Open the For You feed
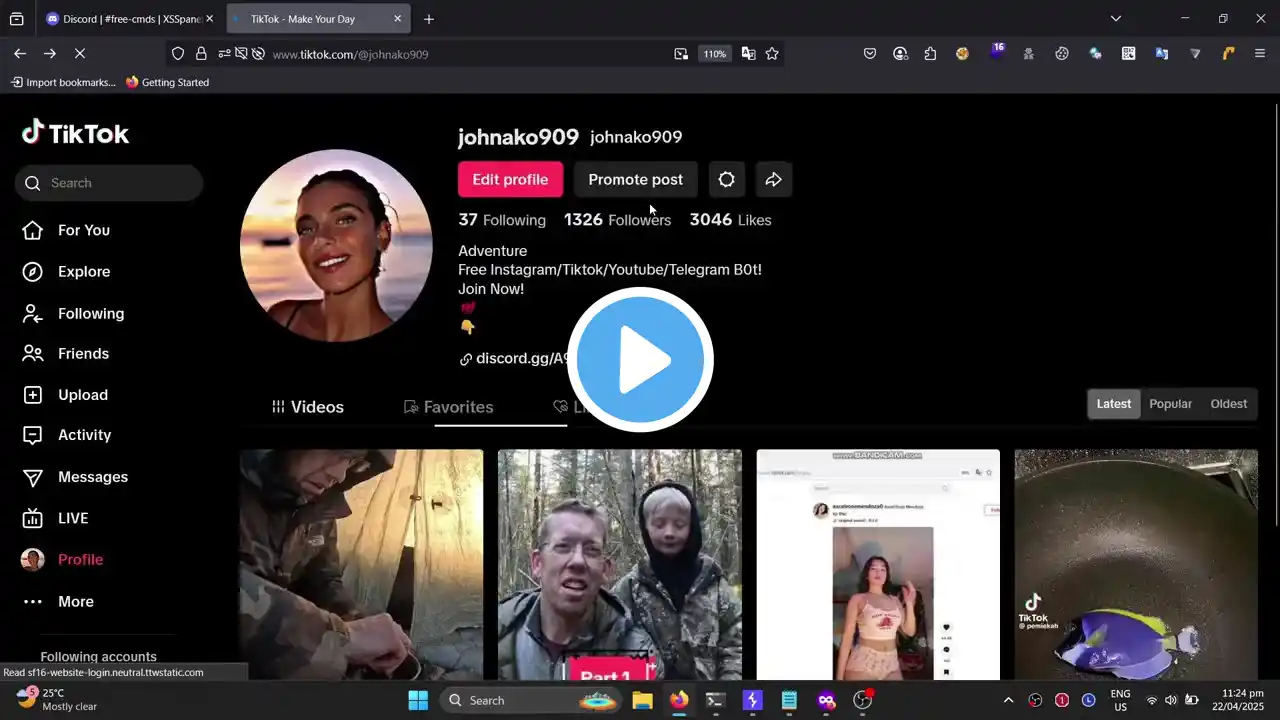 [x=66, y=230]
